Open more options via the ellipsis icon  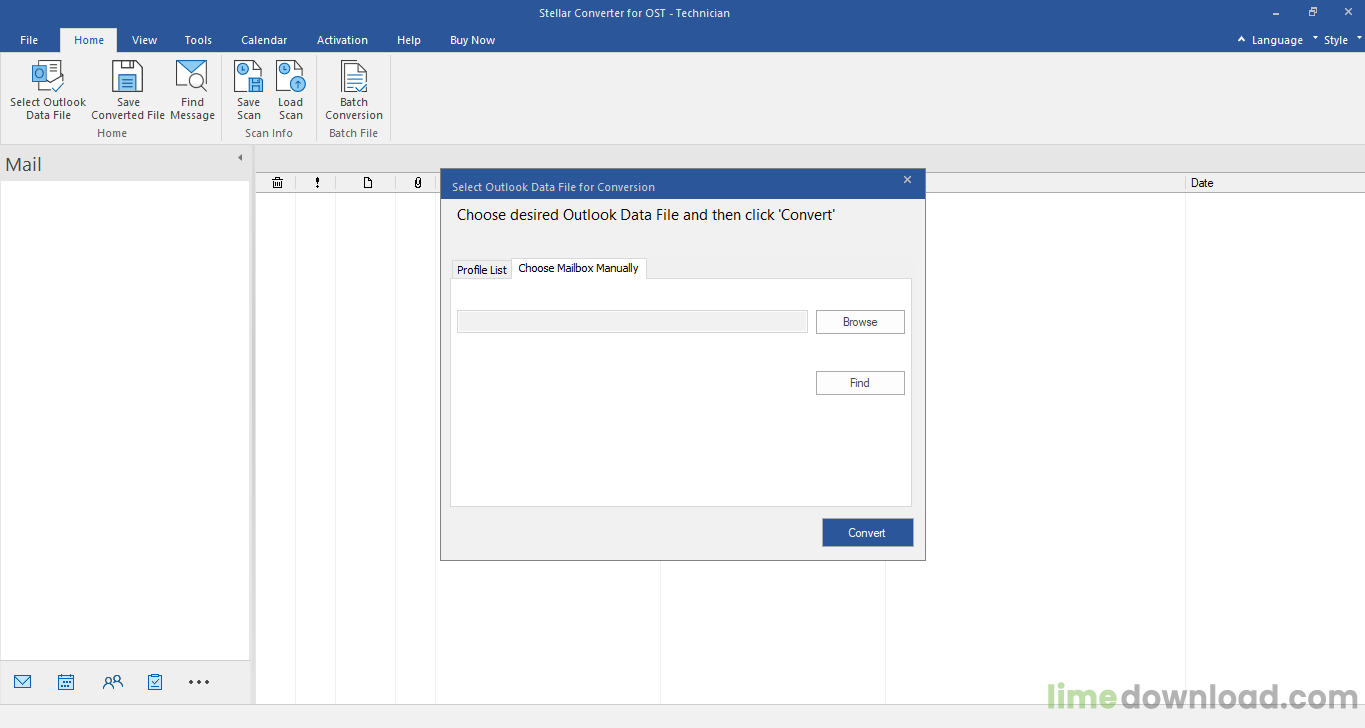[198, 681]
